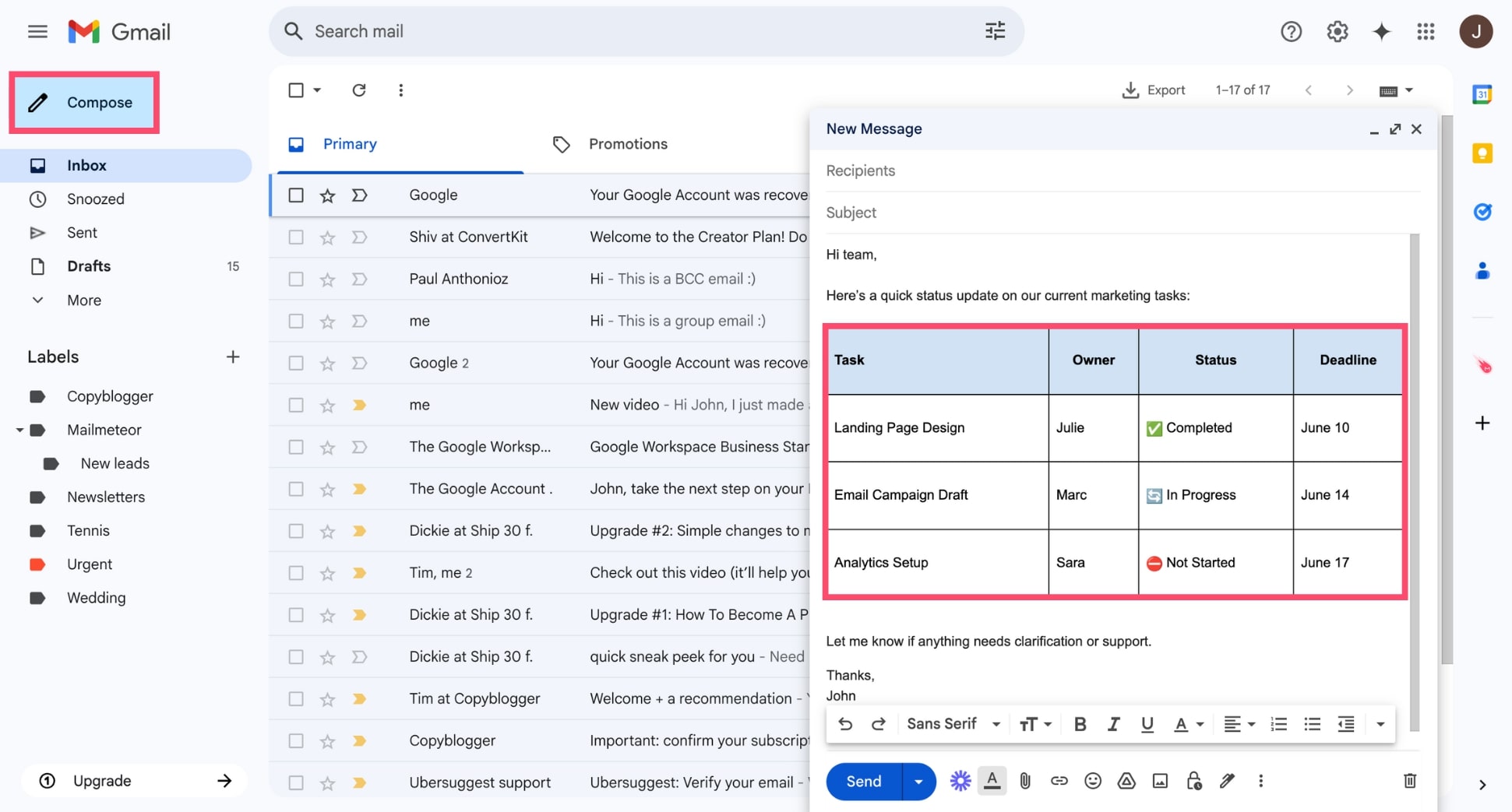Open the Google apps grid
This screenshot has width=1512, height=812.
pyautogui.click(x=1426, y=32)
